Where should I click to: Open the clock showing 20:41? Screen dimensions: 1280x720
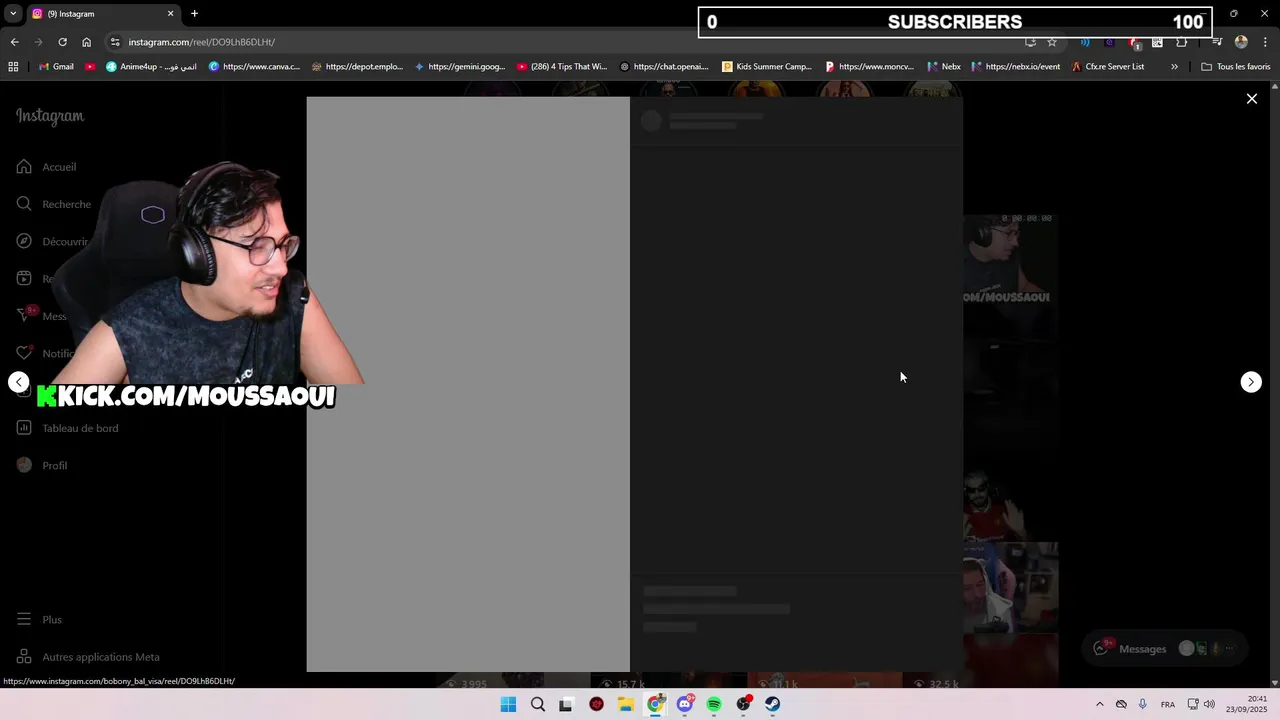[1245, 704]
